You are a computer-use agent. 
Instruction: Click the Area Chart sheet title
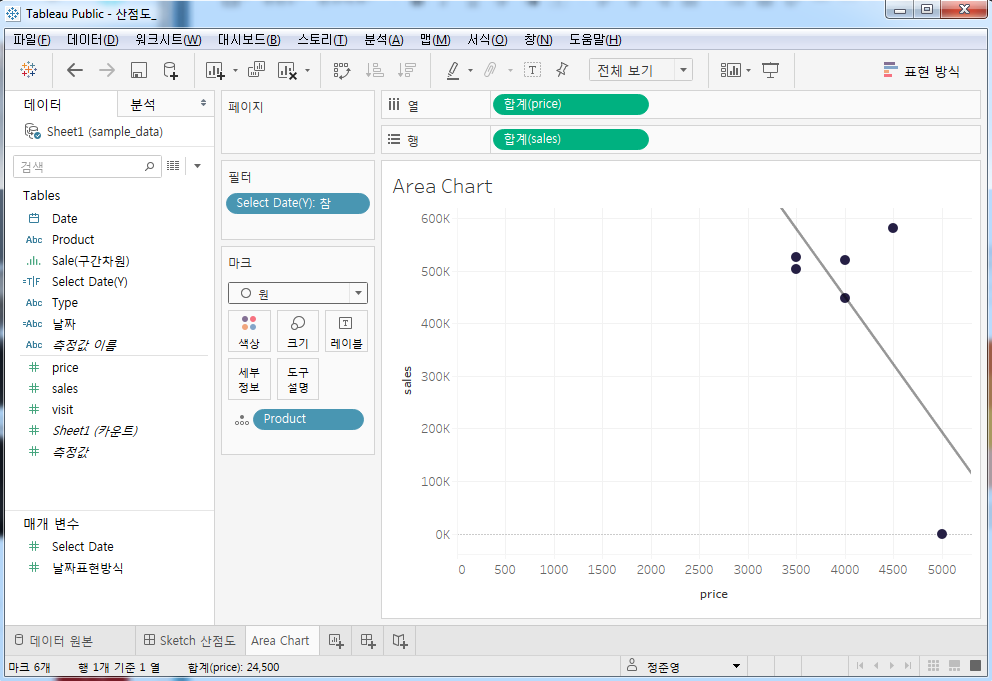442,186
